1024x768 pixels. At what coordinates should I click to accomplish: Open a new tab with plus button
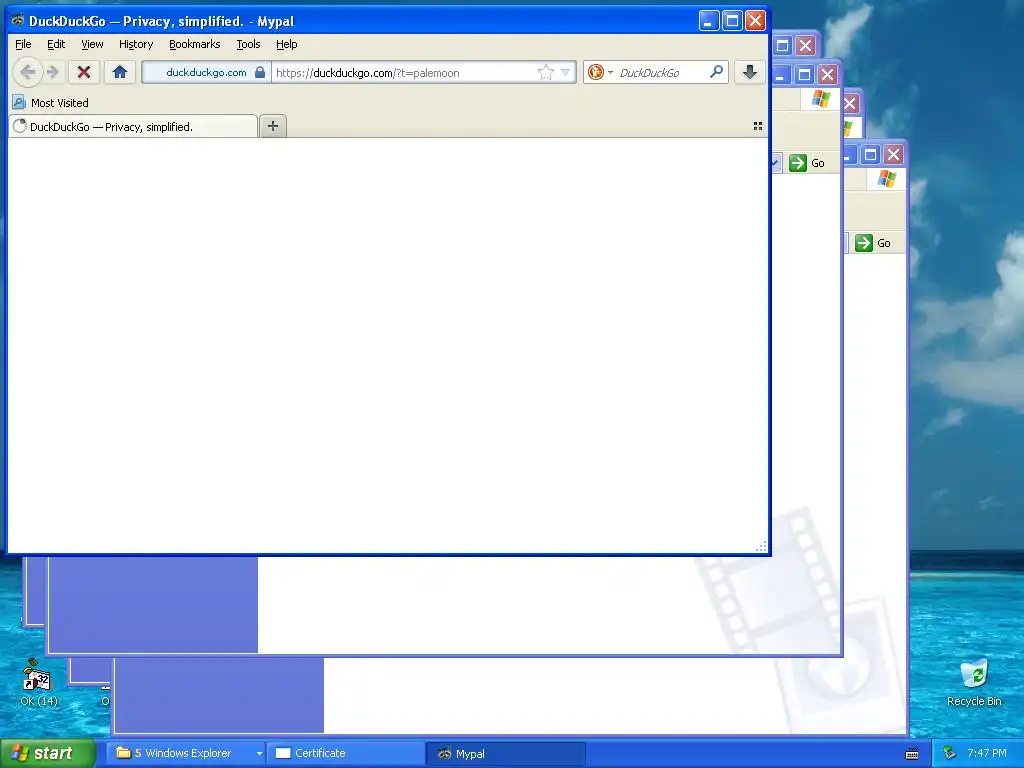(273, 126)
